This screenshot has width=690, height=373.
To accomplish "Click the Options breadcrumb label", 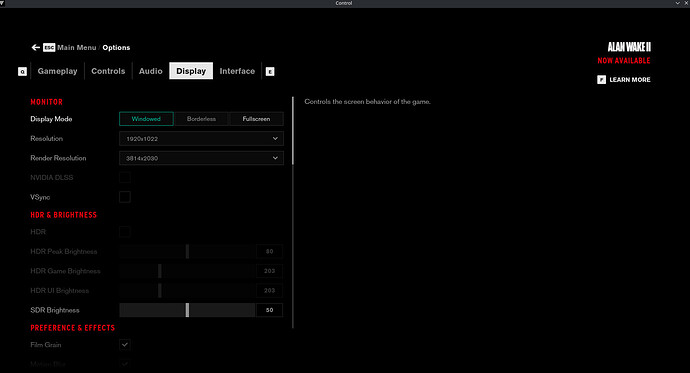I will [116, 48].
